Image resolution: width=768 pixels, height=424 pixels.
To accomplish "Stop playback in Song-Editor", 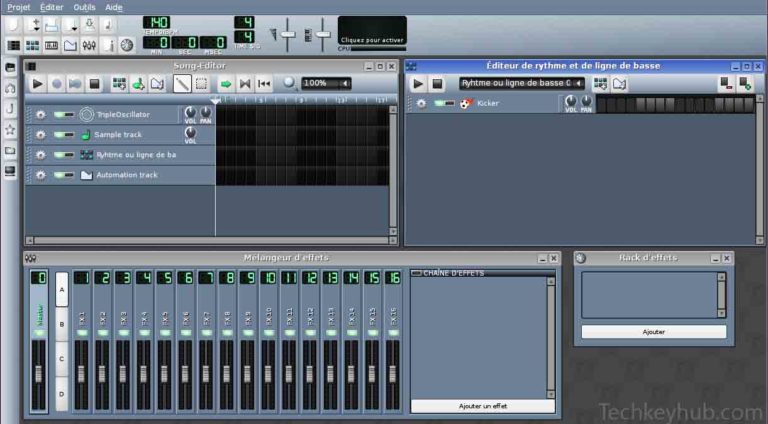I will point(95,84).
